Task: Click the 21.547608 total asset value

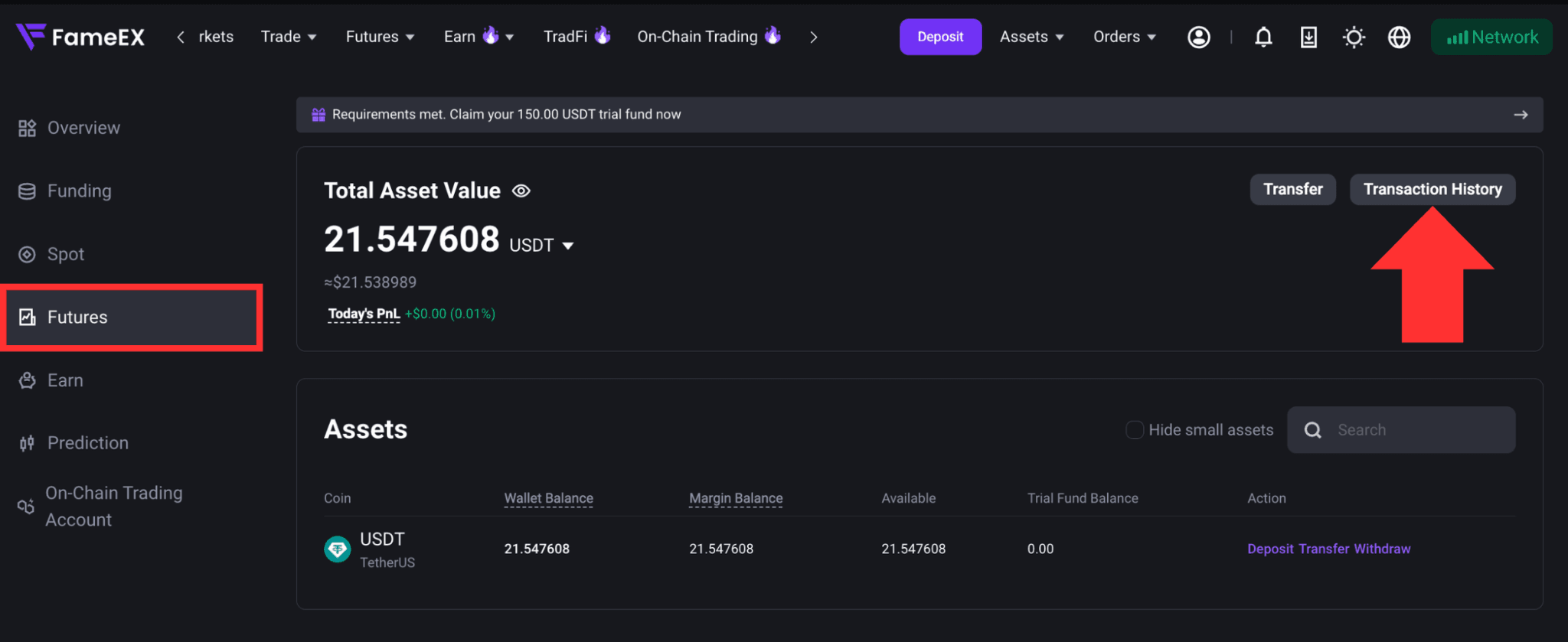Action: 412,240
